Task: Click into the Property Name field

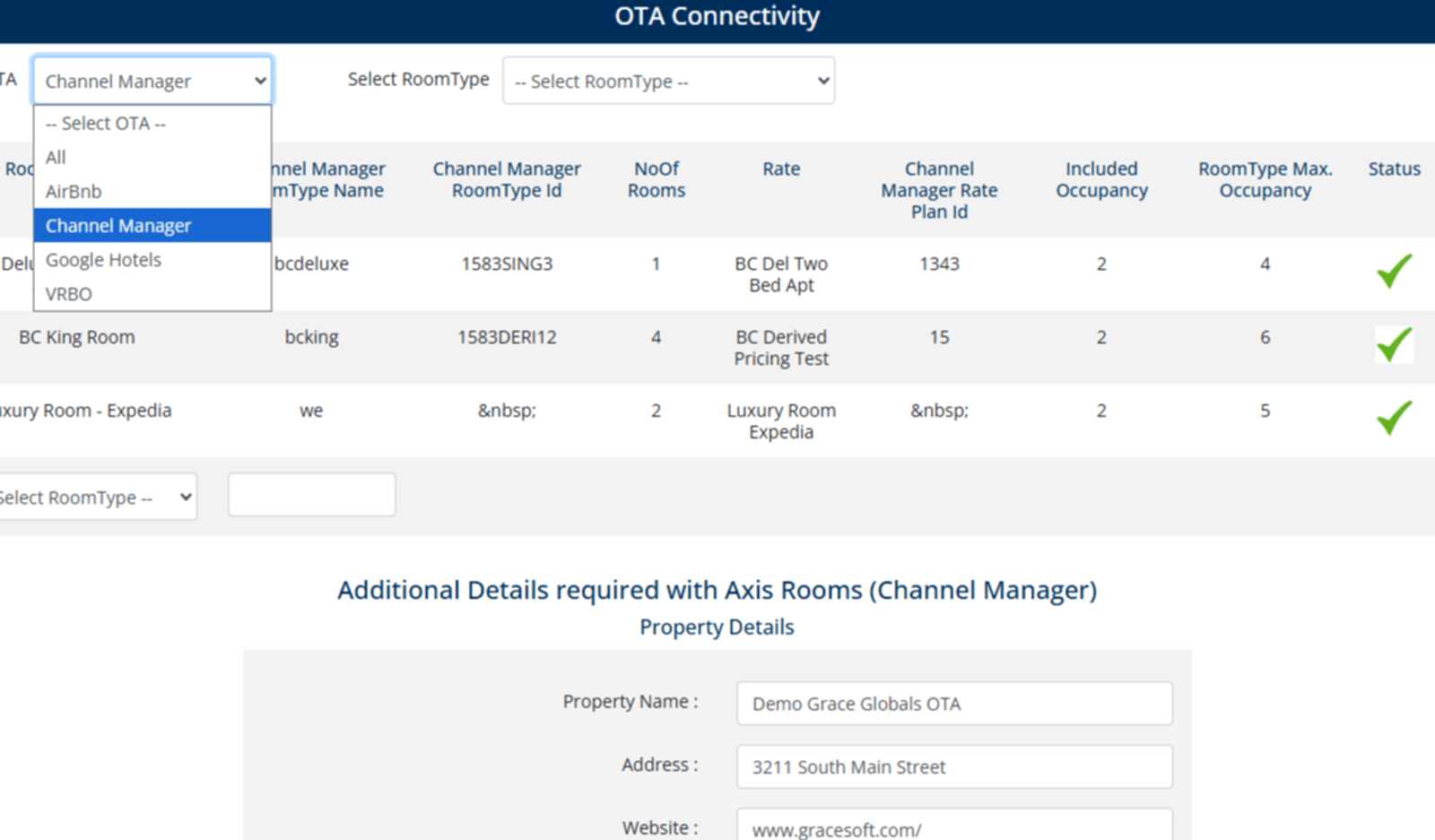Action: click(x=954, y=703)
